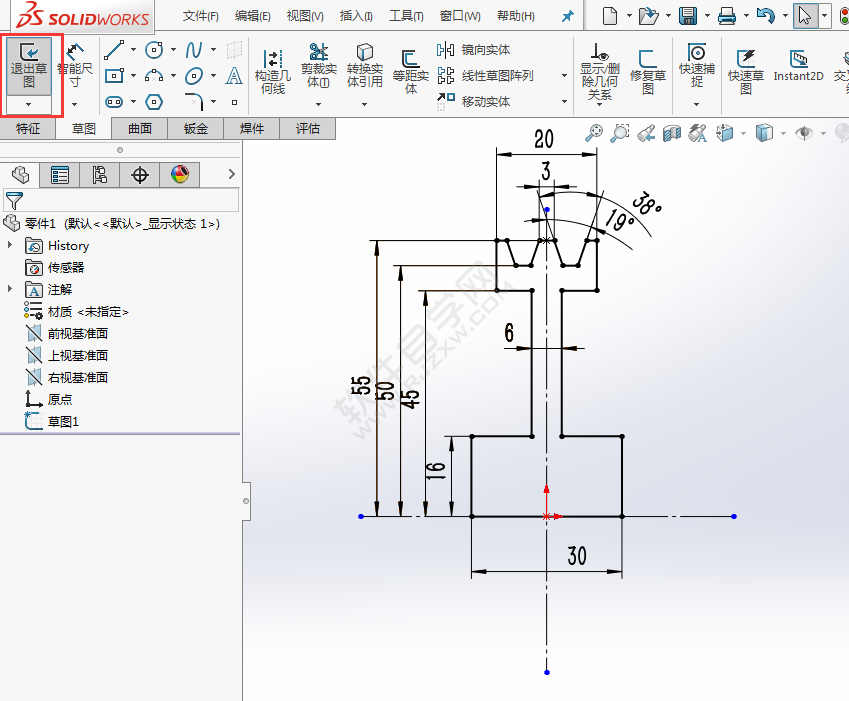Select the Corner Rectangle tool
Viewport: 849px width, 701px height.
(114, 75)
